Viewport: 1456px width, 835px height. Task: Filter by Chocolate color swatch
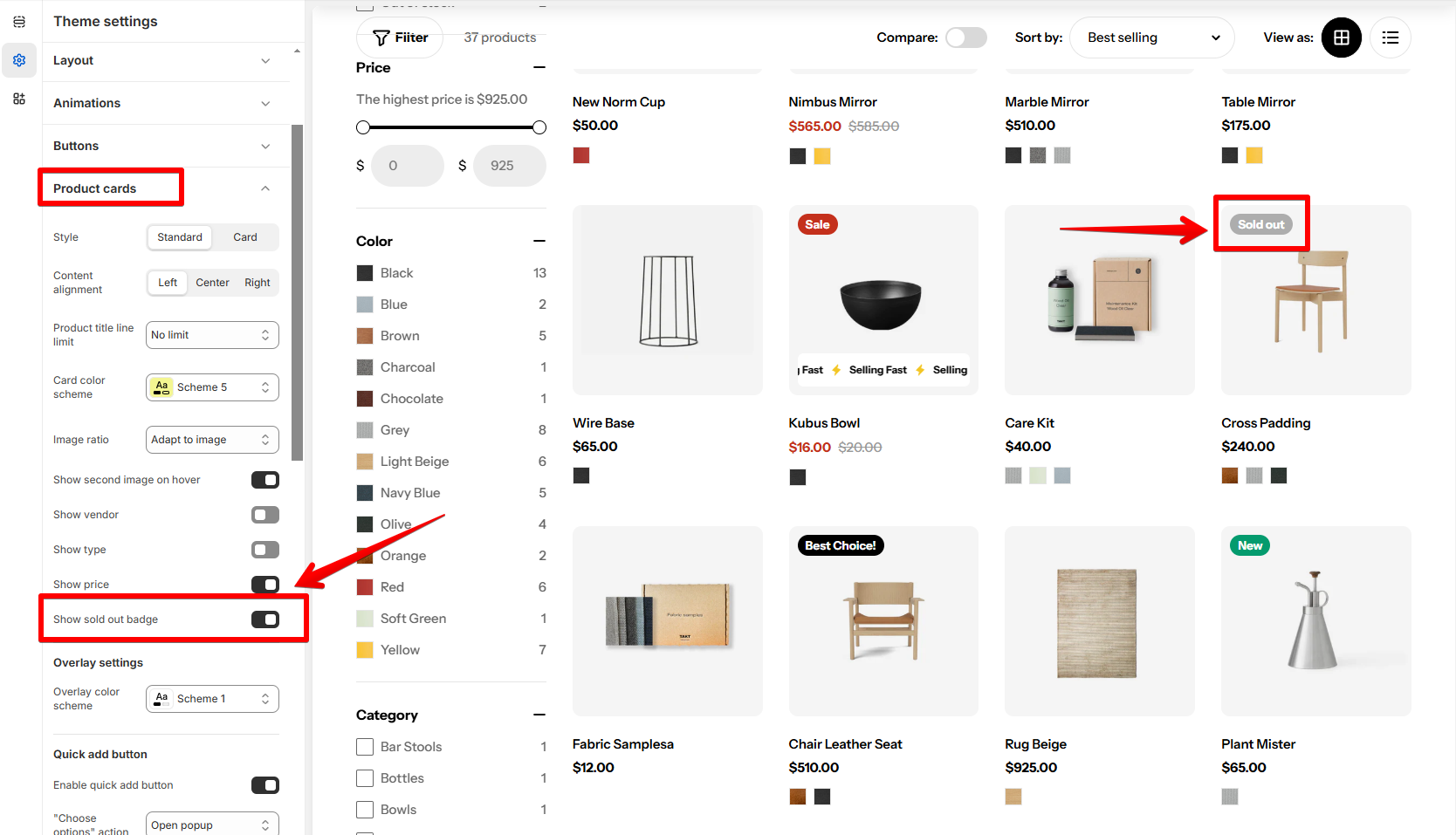[x=365, y=399]
